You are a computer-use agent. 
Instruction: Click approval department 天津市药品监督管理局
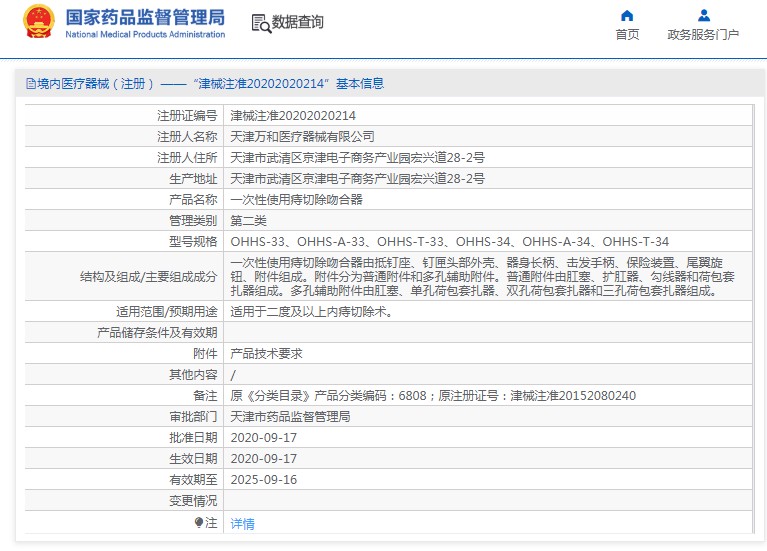point(290,417)
